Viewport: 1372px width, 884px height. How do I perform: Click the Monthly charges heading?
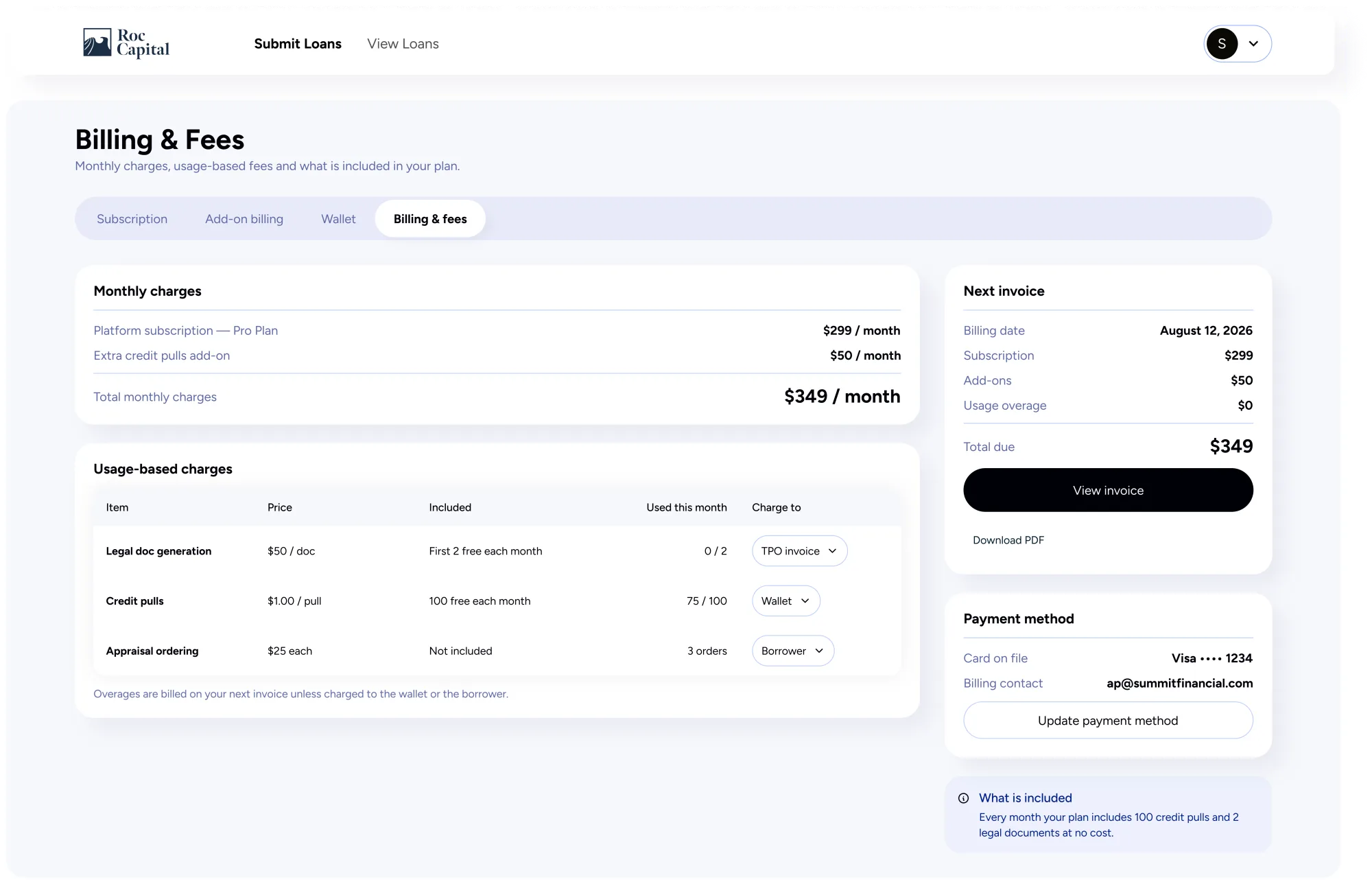pos(147,291)
